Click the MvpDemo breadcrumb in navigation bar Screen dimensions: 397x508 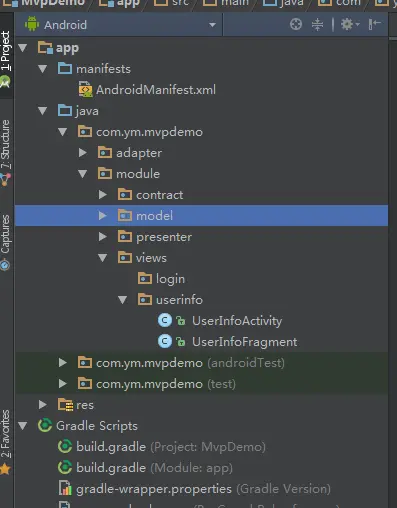coord(44,3)
